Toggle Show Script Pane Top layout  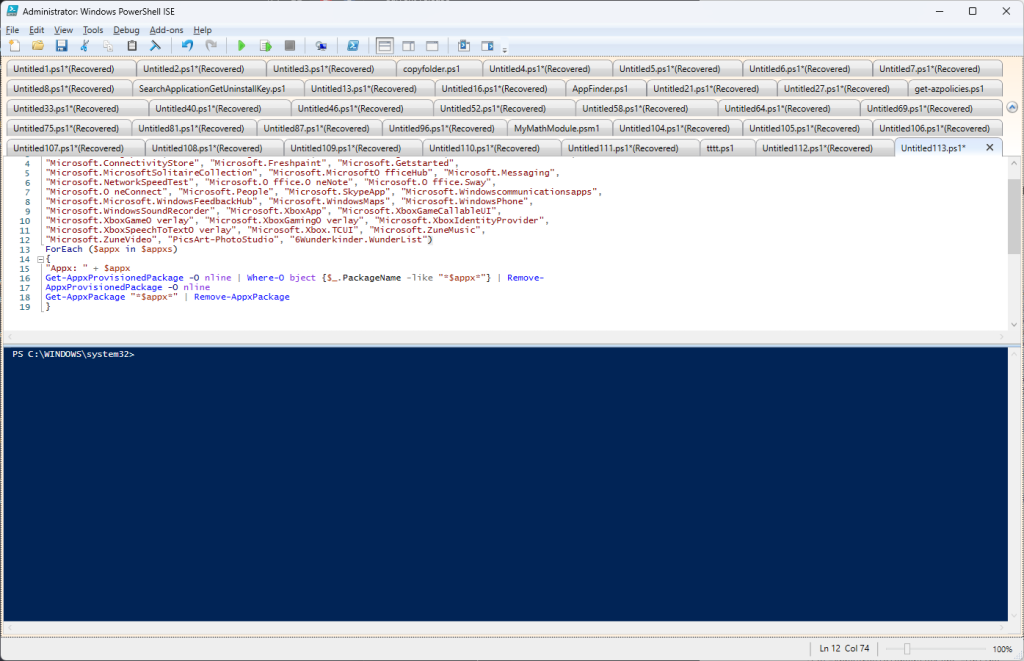385,46
